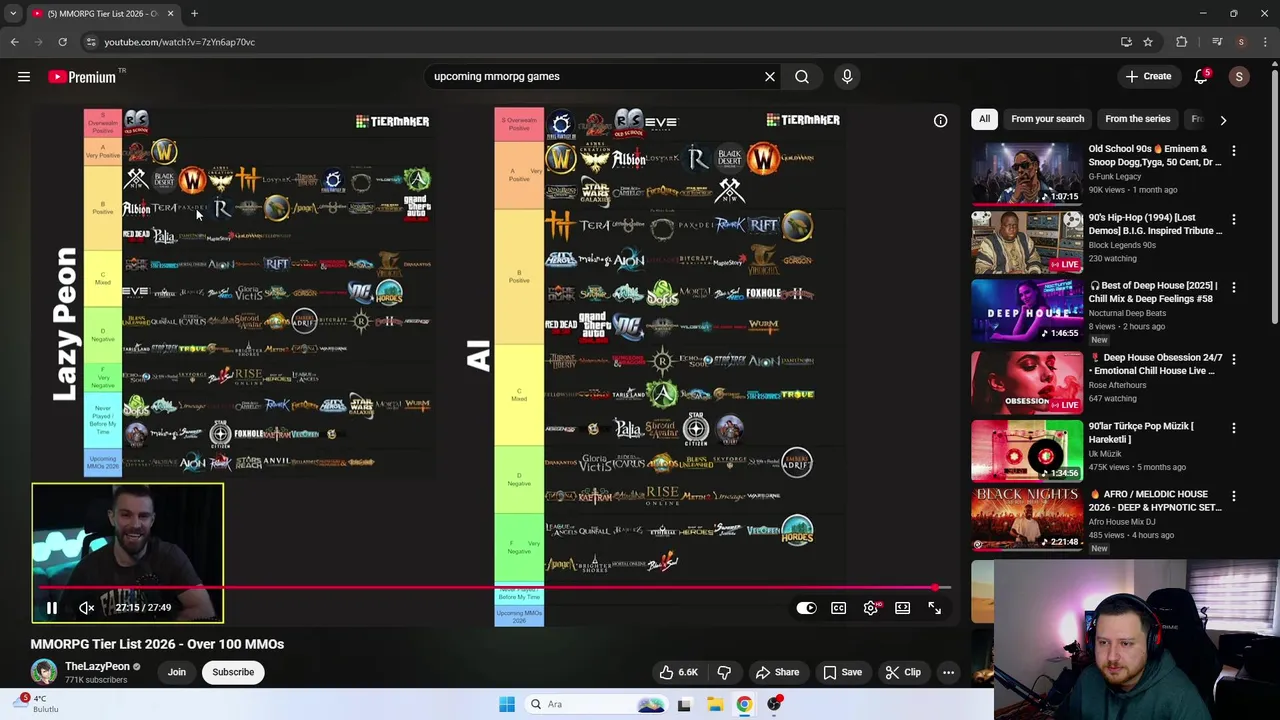Open TheLazyPeon channel avatar

pos(43,672)
